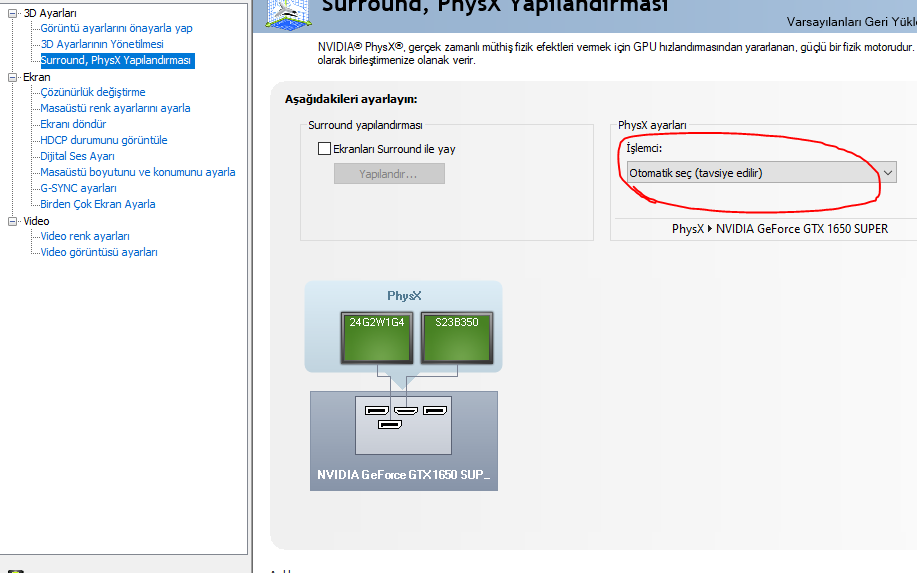The image size is (917, 573).
Task: Select the Ekran category label
Action: click(36, 77)
